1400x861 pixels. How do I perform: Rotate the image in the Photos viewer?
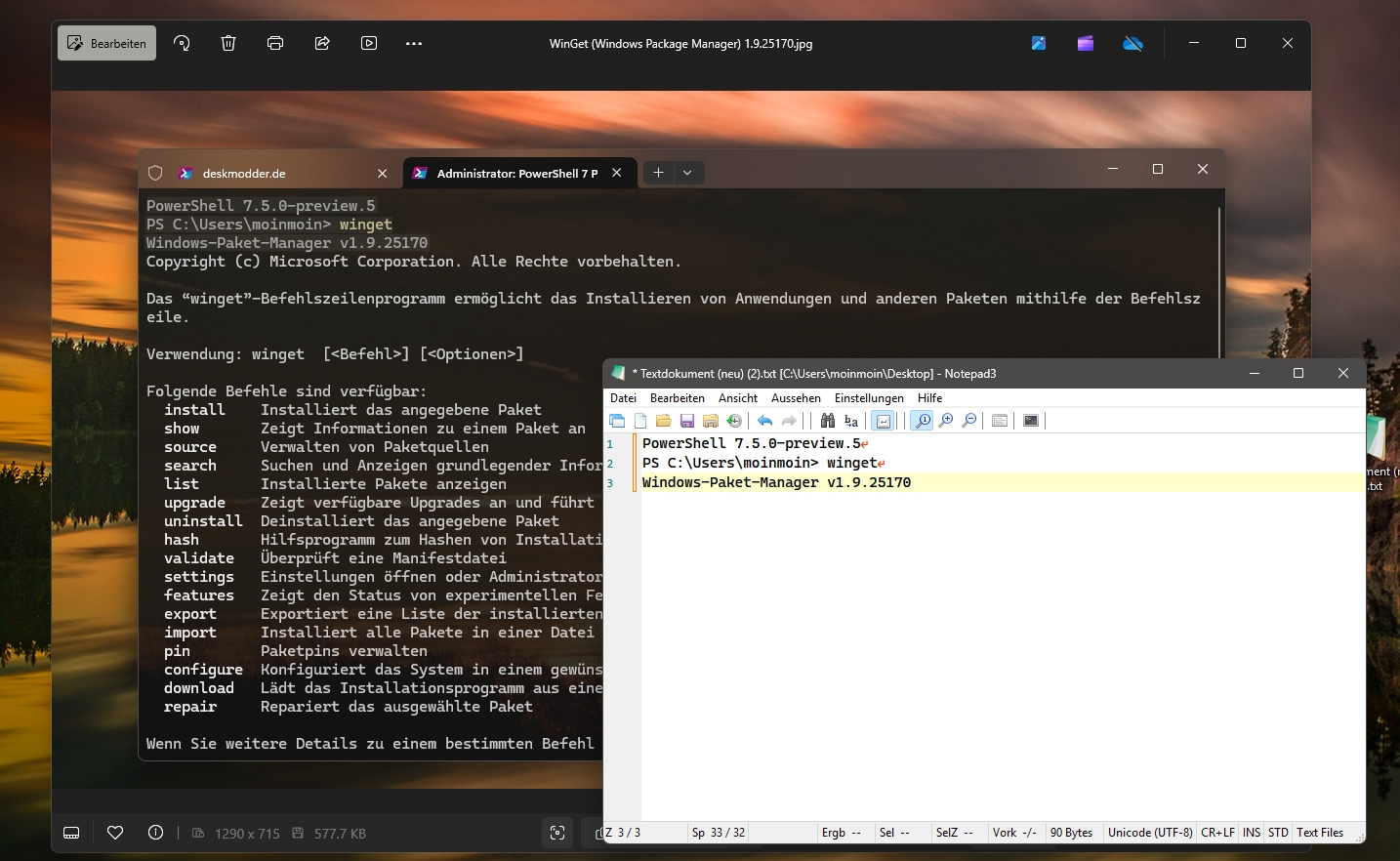point(182,43)
